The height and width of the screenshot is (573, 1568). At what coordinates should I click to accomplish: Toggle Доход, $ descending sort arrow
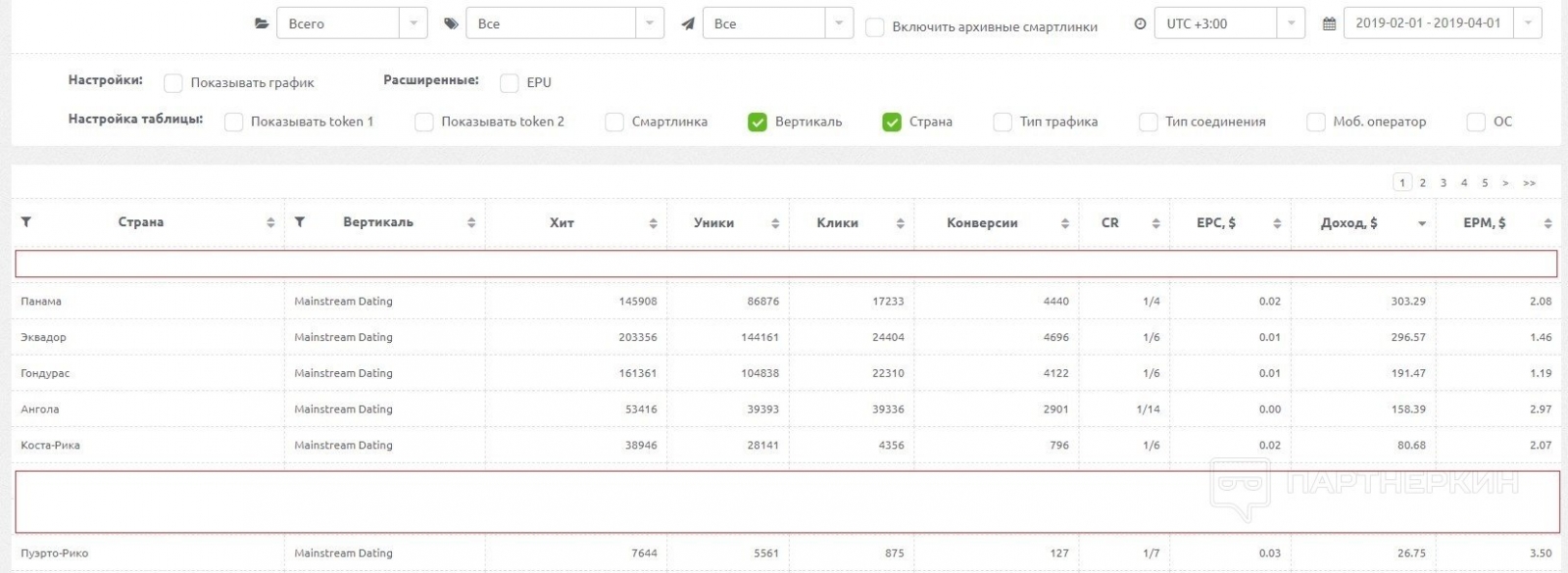1422,224
